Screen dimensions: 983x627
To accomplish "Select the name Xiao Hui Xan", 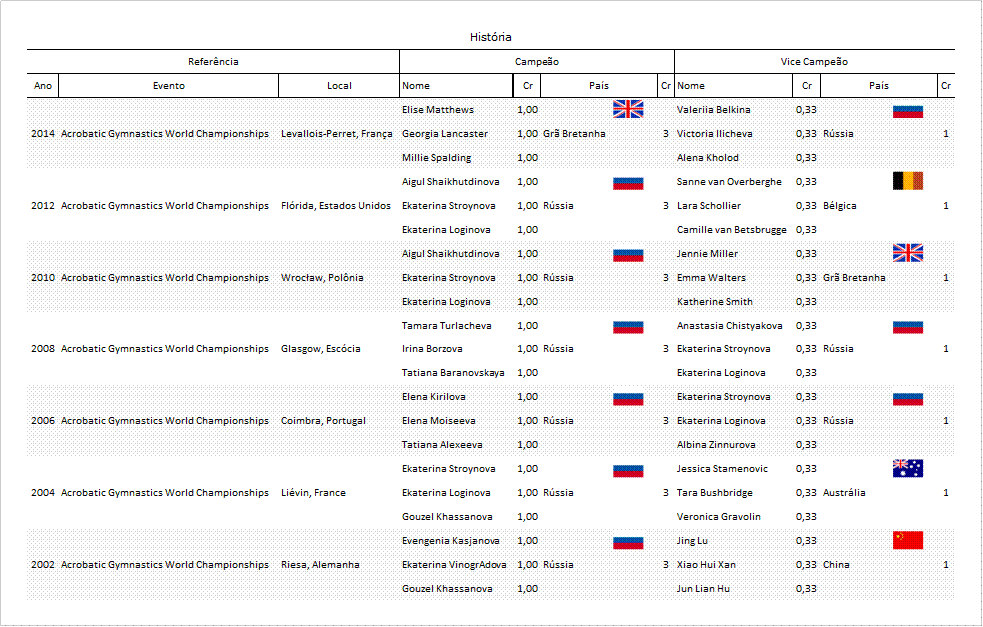I will click(706, 565).
